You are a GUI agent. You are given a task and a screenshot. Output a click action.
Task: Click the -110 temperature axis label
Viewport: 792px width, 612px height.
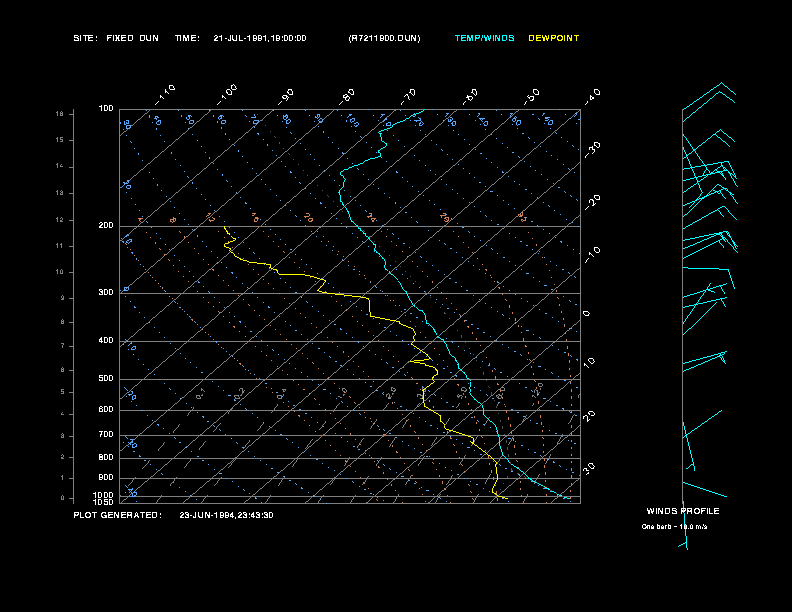165,94
